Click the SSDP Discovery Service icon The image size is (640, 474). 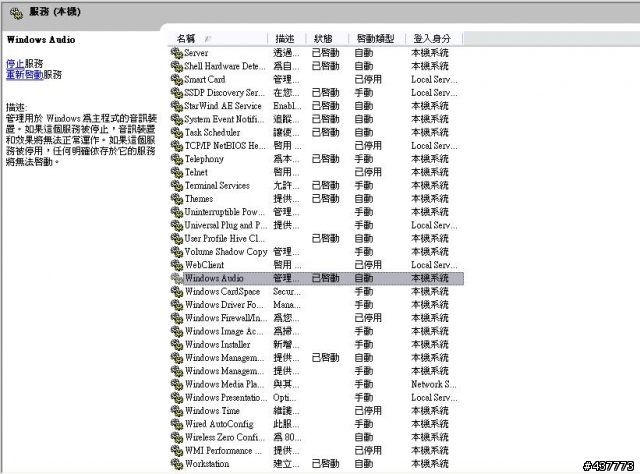pyautogui.click(x=176, y=92)
